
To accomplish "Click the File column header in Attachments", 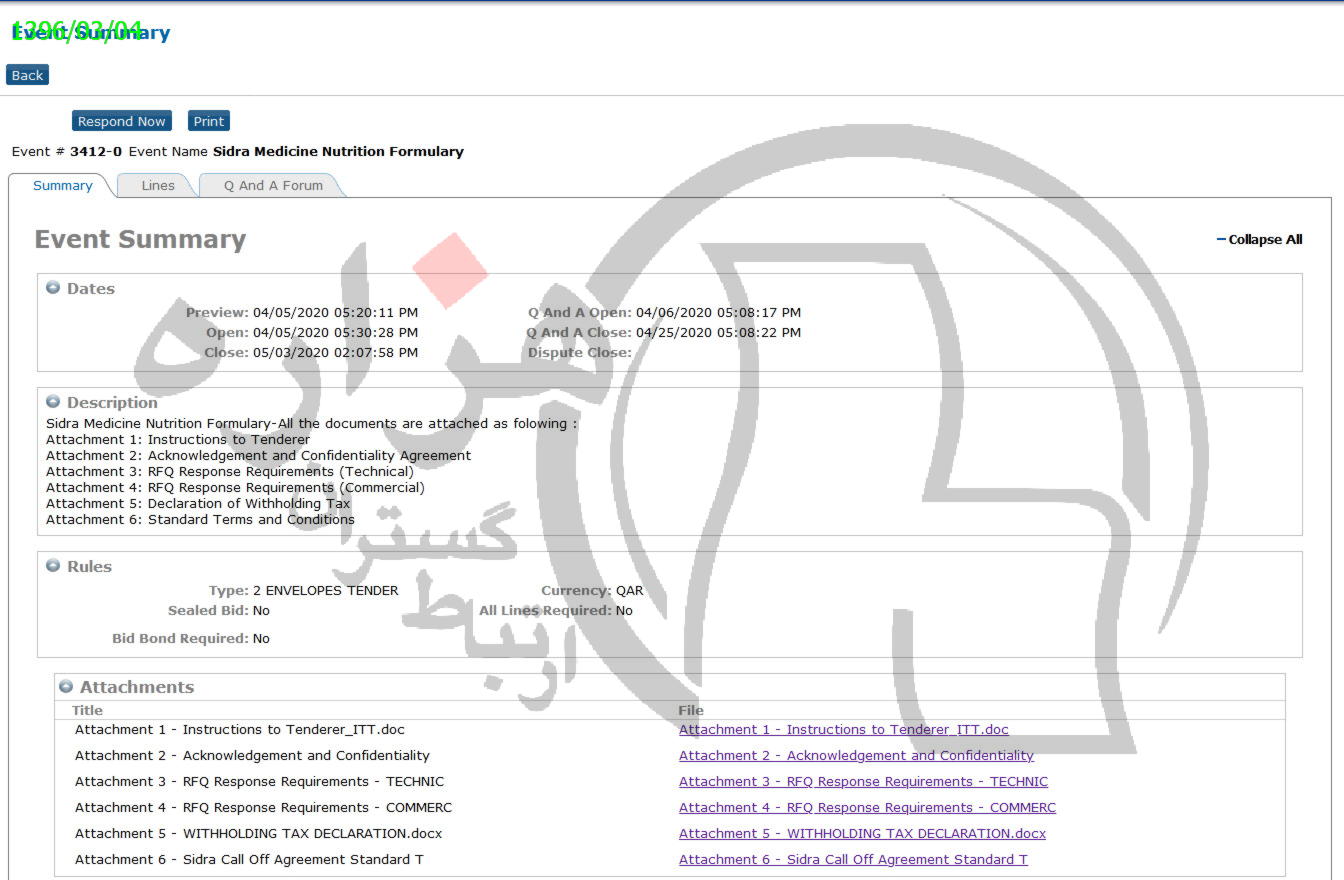I will pos(691,711).
